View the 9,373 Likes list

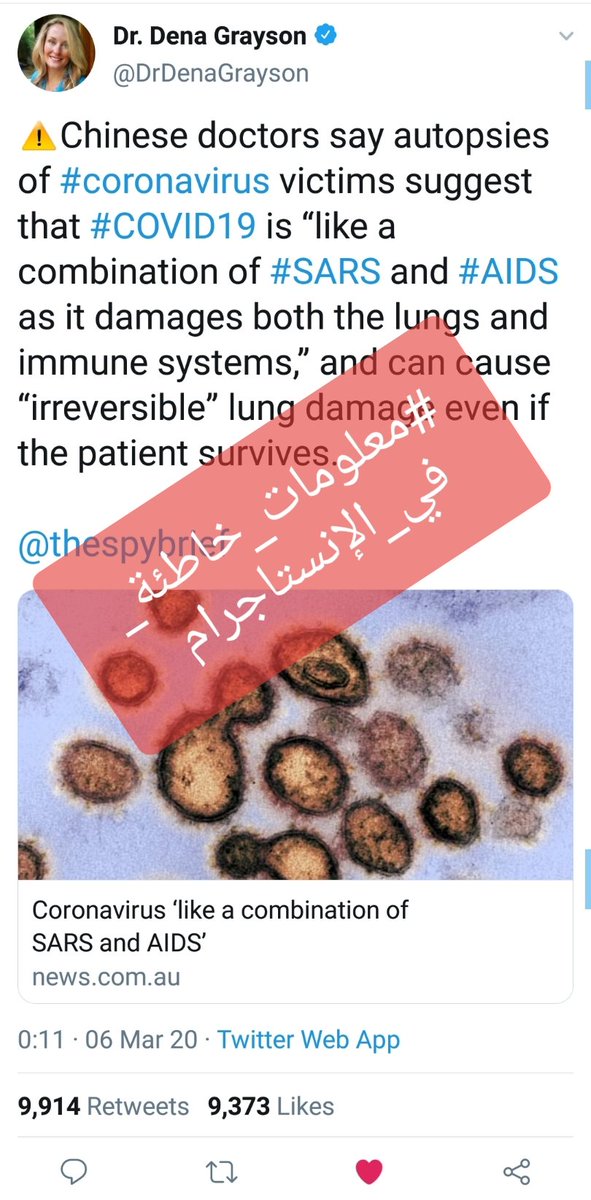(271, 1106)
